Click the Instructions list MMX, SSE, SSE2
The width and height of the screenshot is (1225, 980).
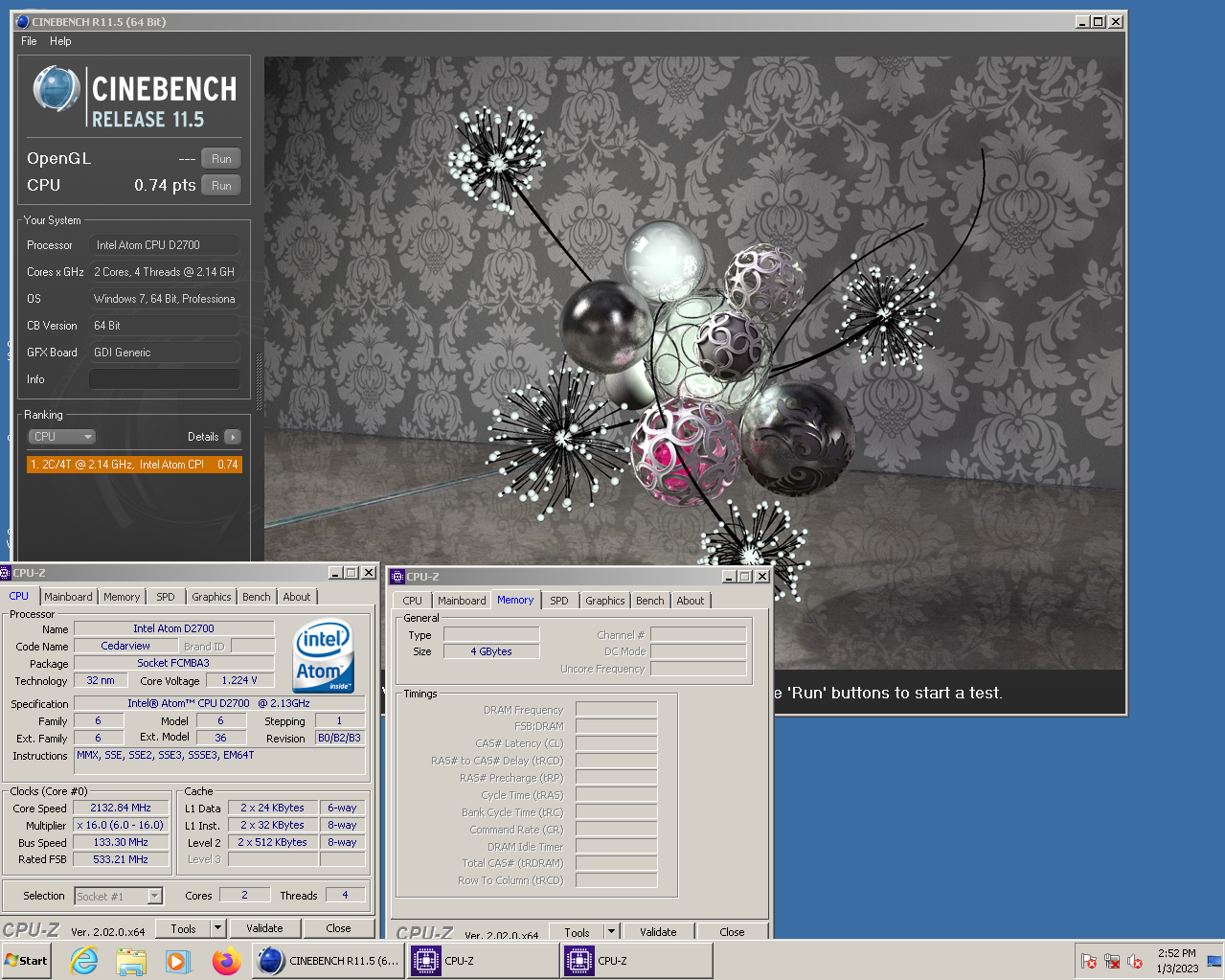tap(220, 761)
